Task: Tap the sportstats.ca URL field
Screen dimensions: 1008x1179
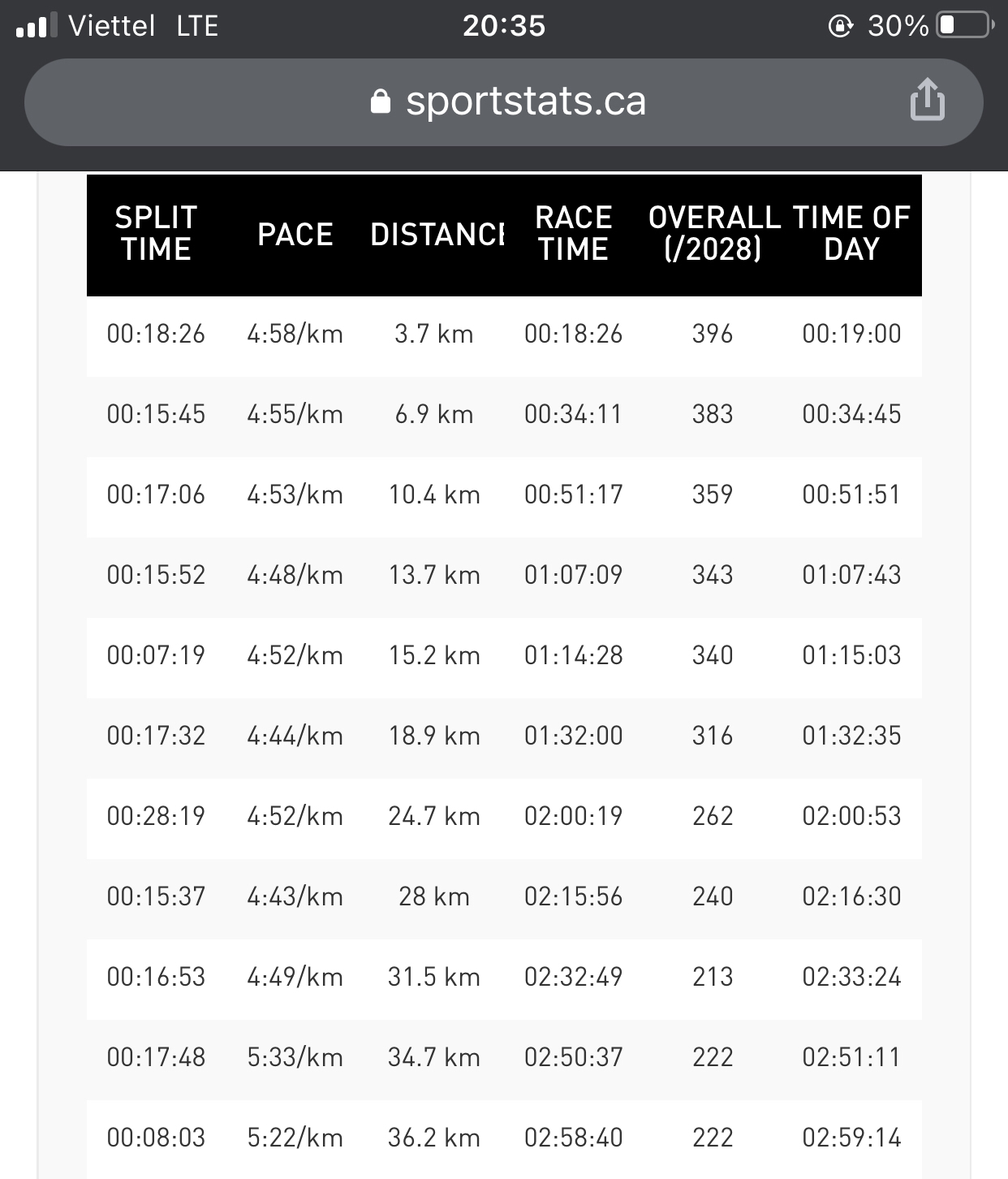Action: [x=504, y=102]
